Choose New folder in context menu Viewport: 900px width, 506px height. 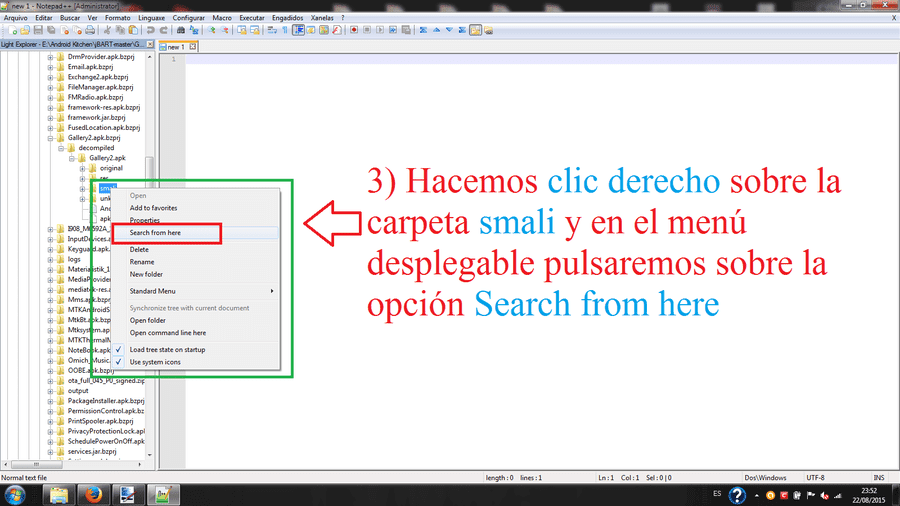[x=195, y=274]
